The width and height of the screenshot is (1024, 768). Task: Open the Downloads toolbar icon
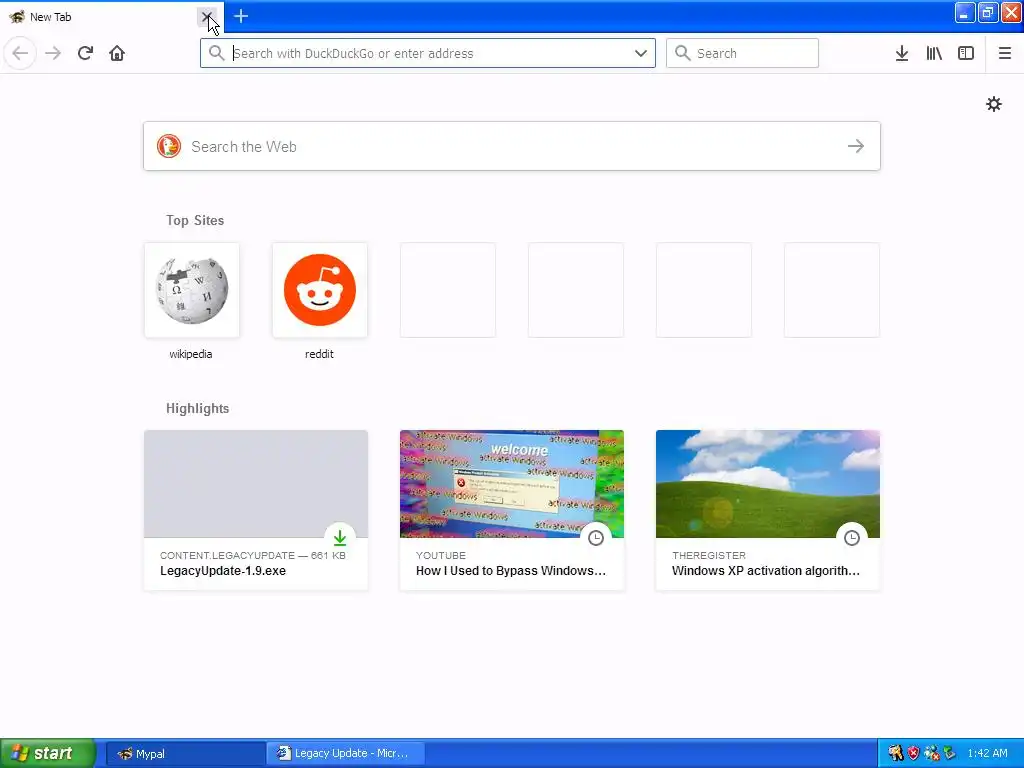point(902,53)
